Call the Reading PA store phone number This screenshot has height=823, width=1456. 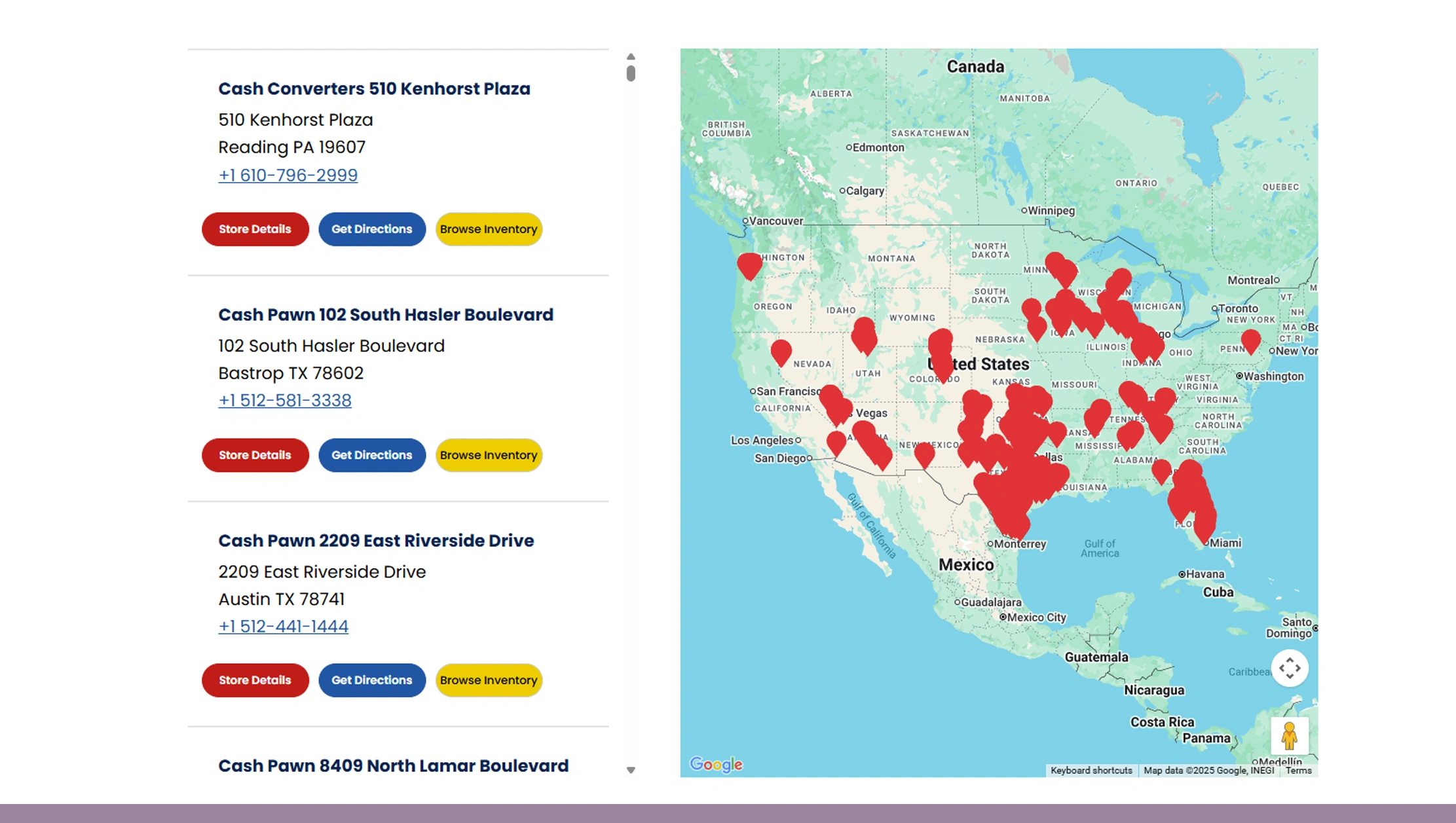coord(288,175)
